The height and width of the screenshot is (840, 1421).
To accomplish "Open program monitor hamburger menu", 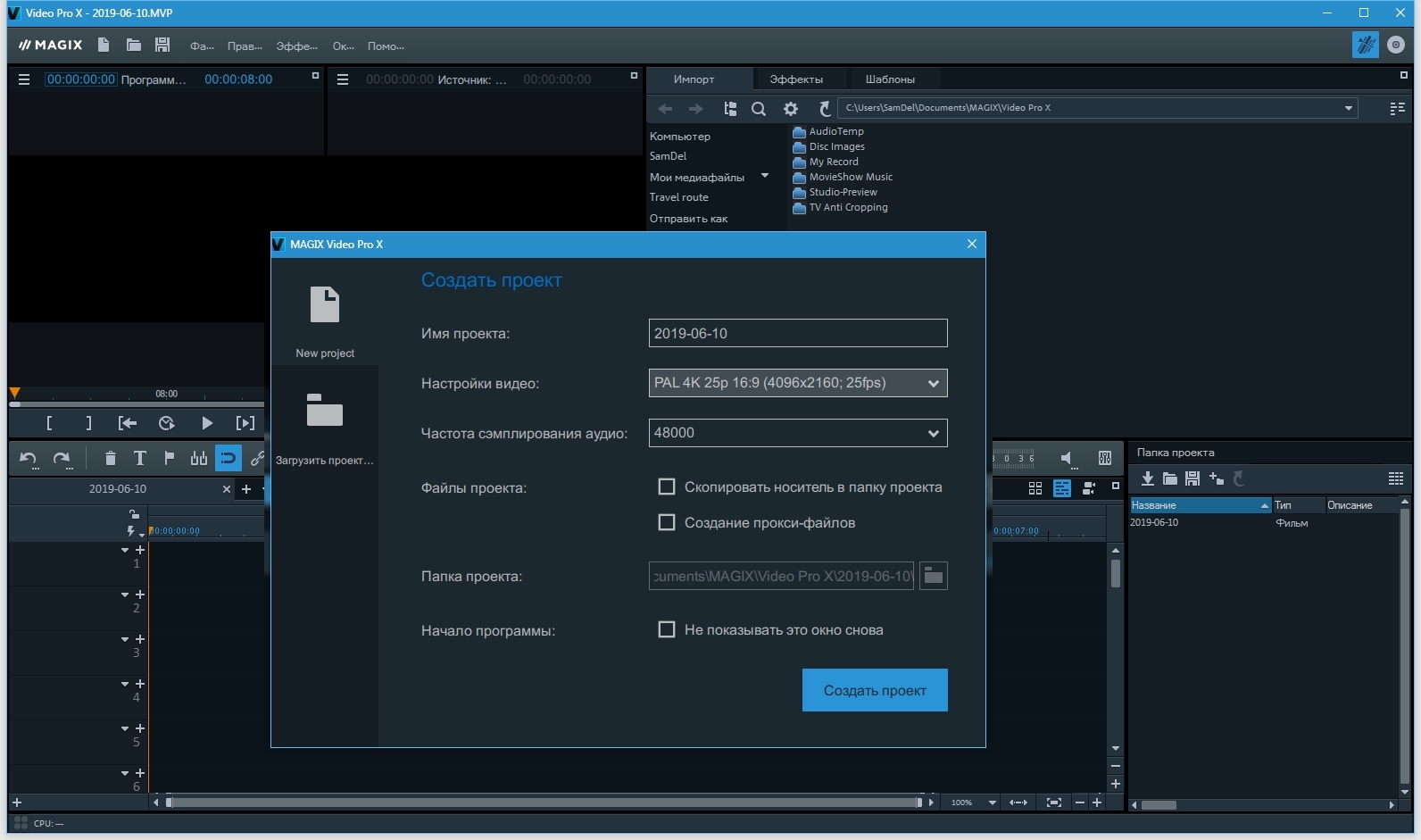I will click(x=24, y=79).
